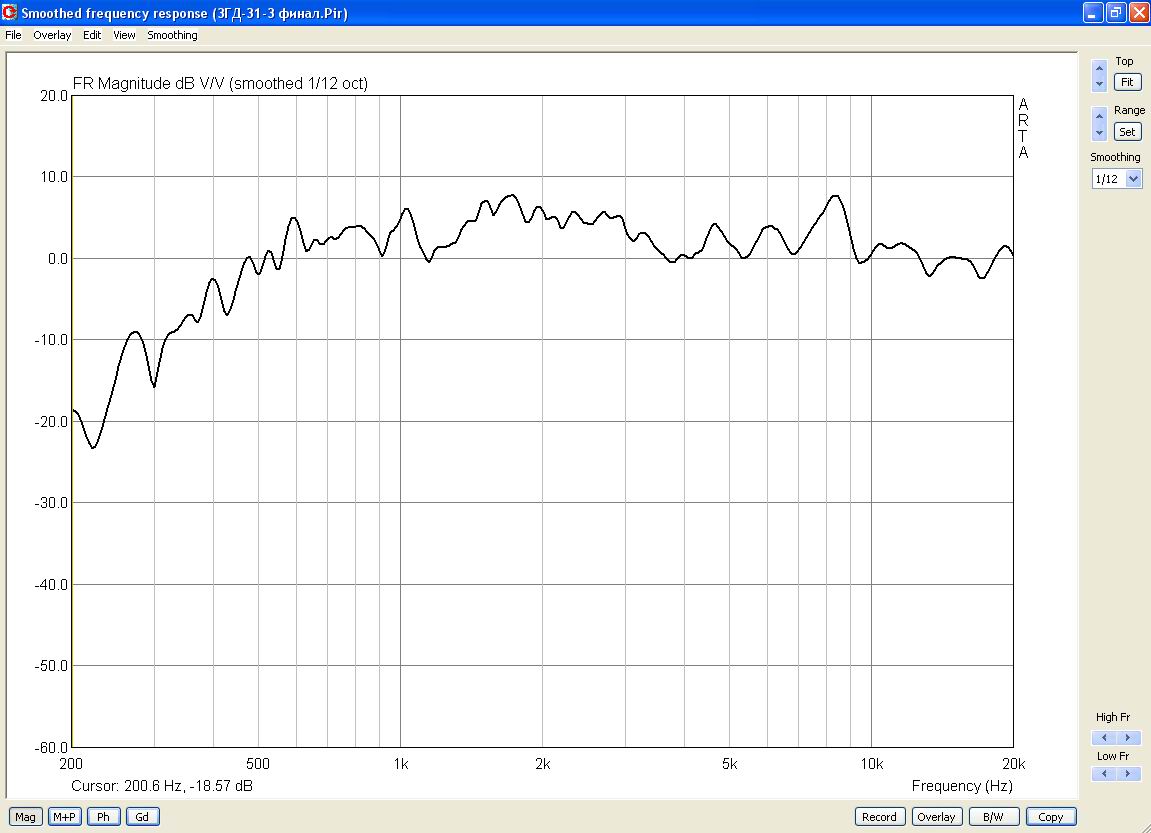Click the cursor readout 200.6 Hz, -18.57 dB

click(162, 786)
